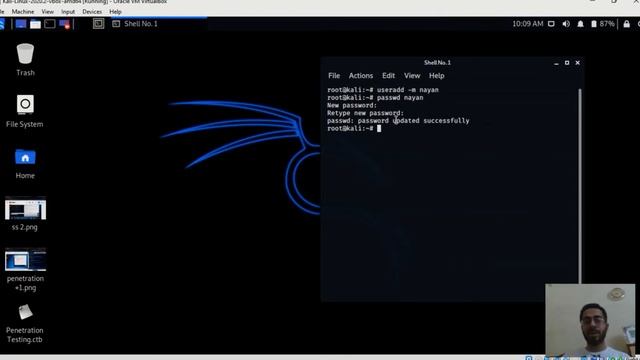
Task: Open VirtualBox View menu
Action: [x=47, y=12]
